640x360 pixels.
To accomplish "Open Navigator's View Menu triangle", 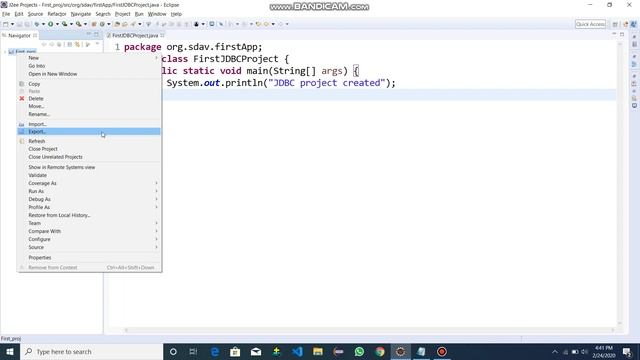I will [97, 44].
